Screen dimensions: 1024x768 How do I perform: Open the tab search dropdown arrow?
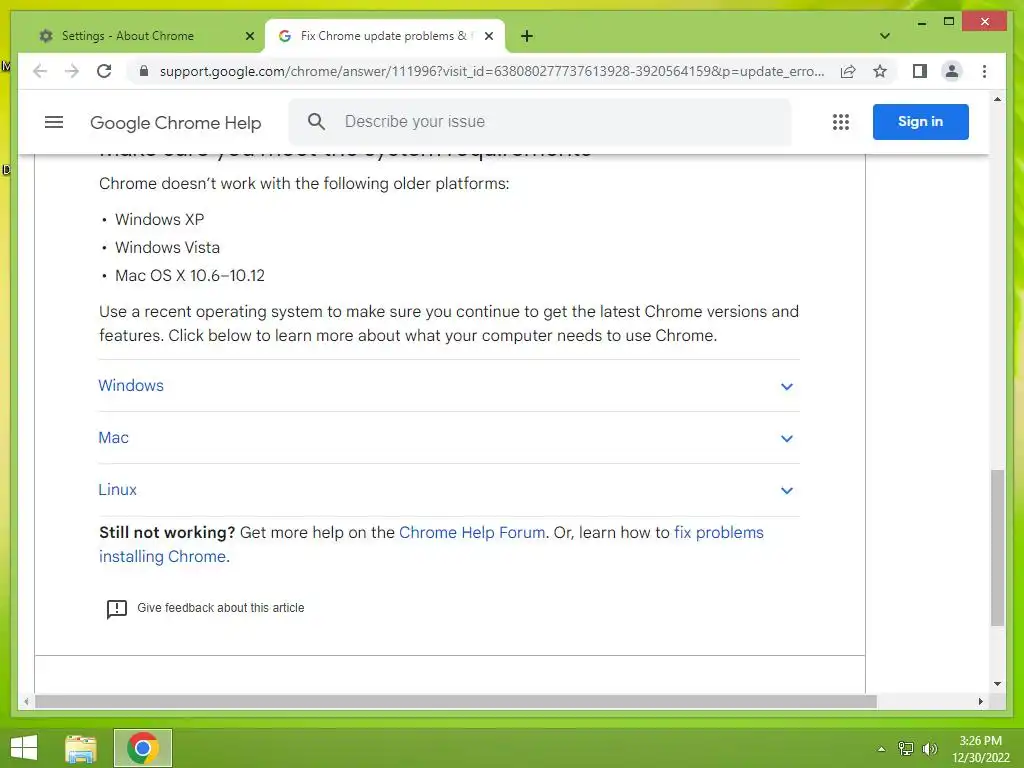point(885,36)
